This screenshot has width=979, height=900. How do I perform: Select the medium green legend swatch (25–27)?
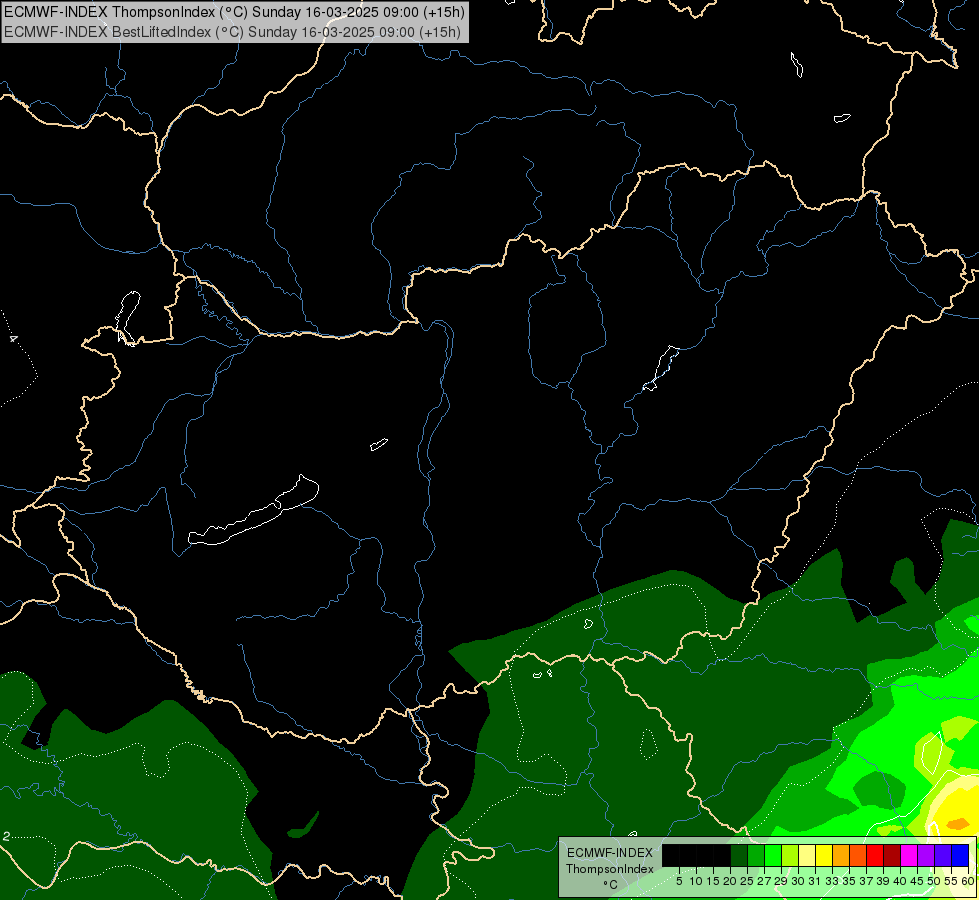pyautogui.click(x=756, y=855)
